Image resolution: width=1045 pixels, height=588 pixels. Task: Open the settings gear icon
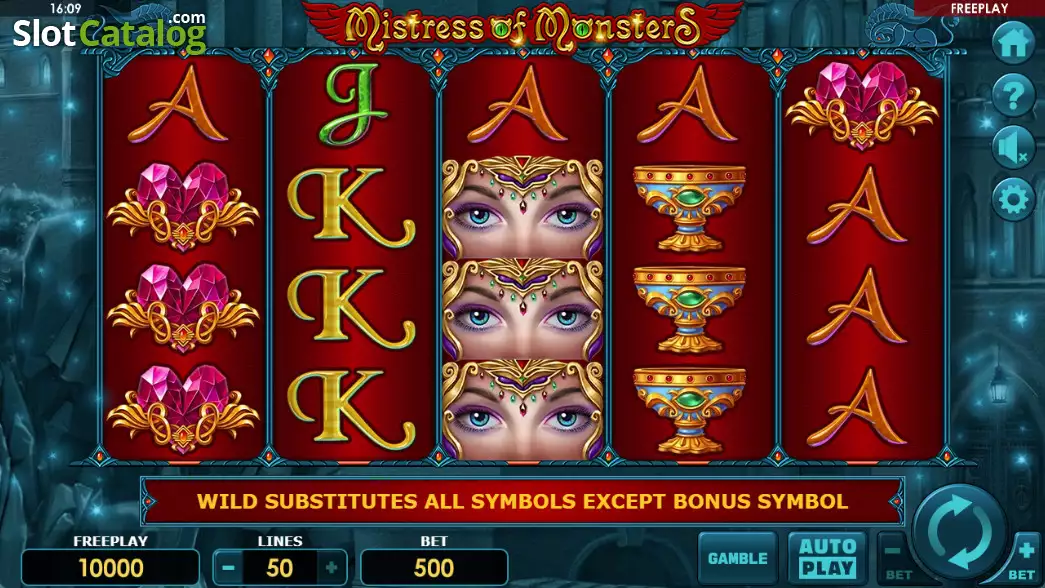point(1013,200)
